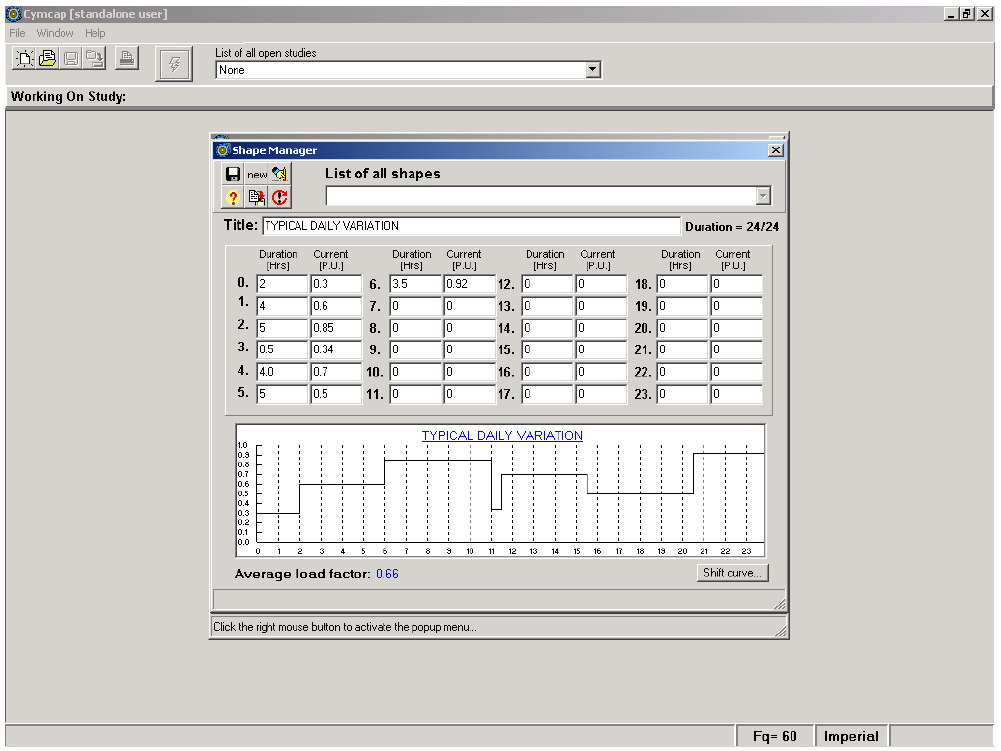Click row 5 Duration field
The image size is (1001, 751).
point(282,394)
